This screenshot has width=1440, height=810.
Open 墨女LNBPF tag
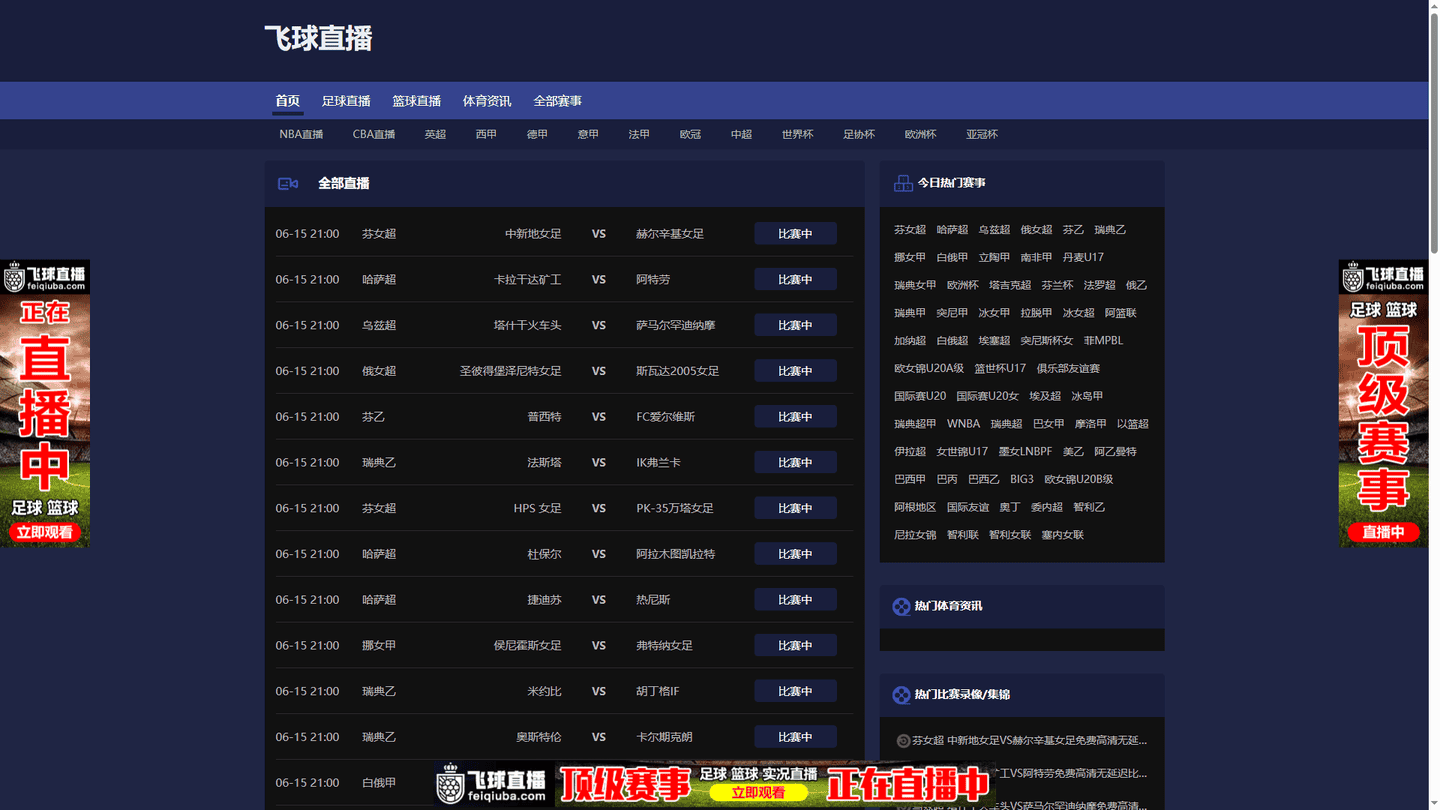click(x=1025, y=452)
